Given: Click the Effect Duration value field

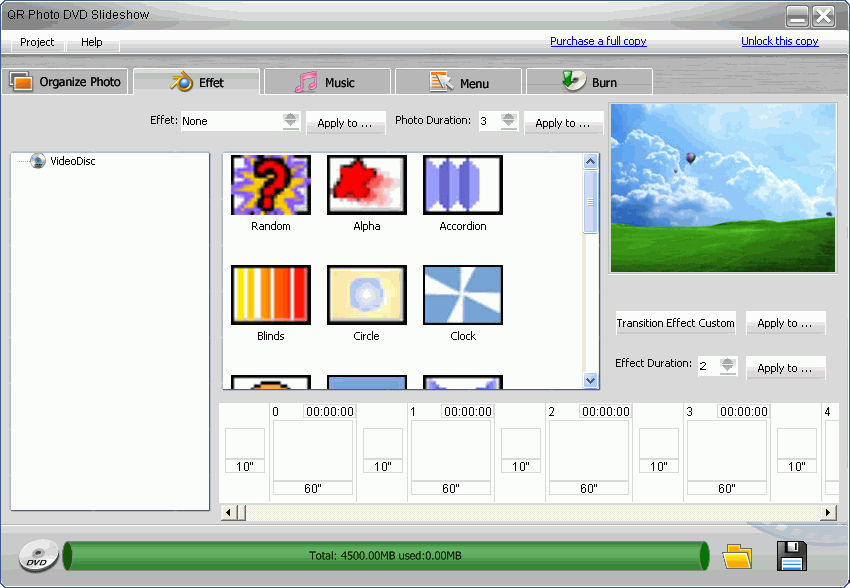Looking at the screenshot, I should pos(708,366).
